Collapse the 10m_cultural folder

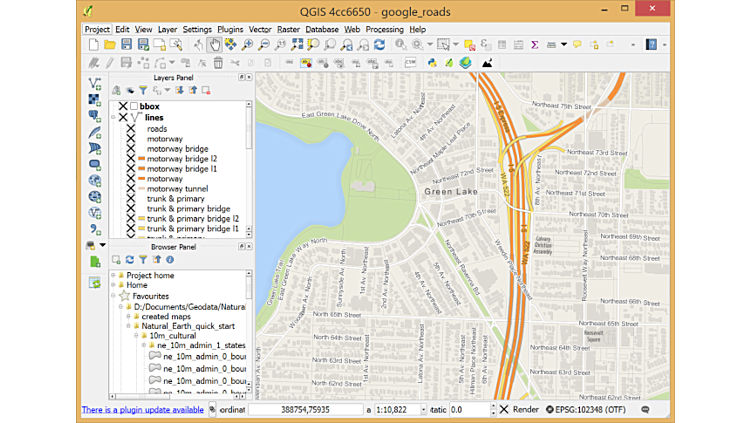point(137,336)
